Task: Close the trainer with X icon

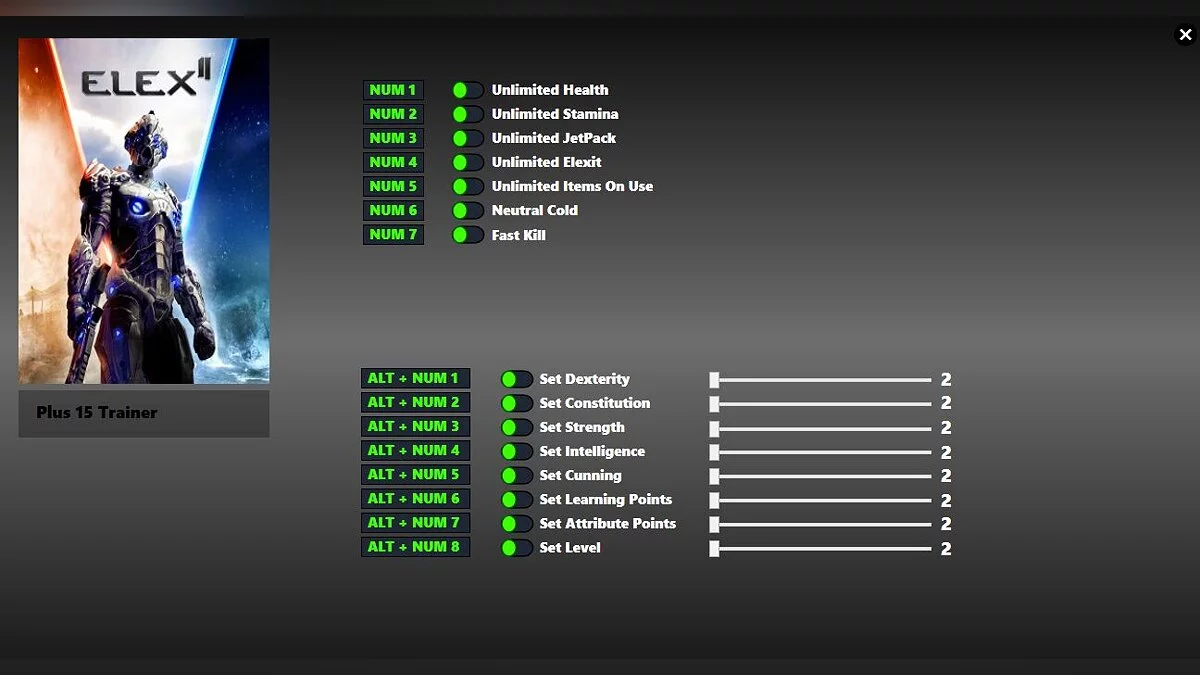Action: (x=1185, y=35)
